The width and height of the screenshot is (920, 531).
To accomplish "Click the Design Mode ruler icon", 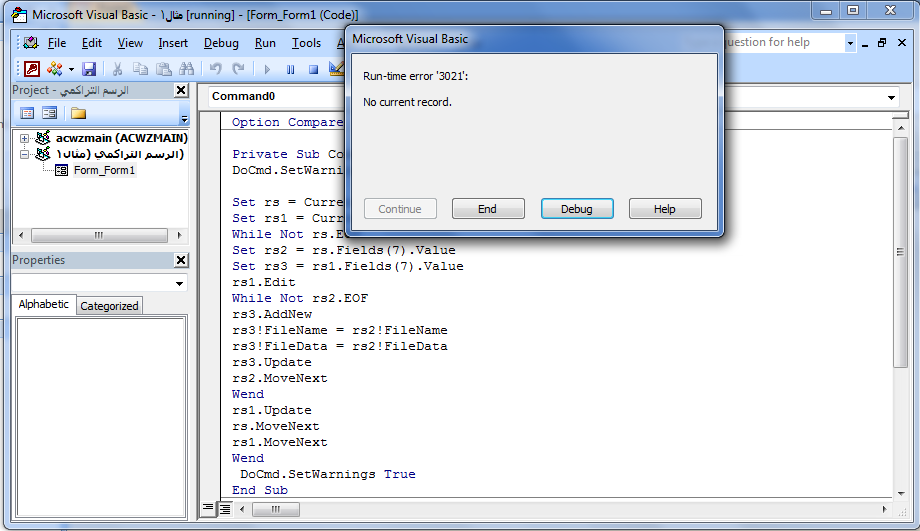I will (336, 69).
